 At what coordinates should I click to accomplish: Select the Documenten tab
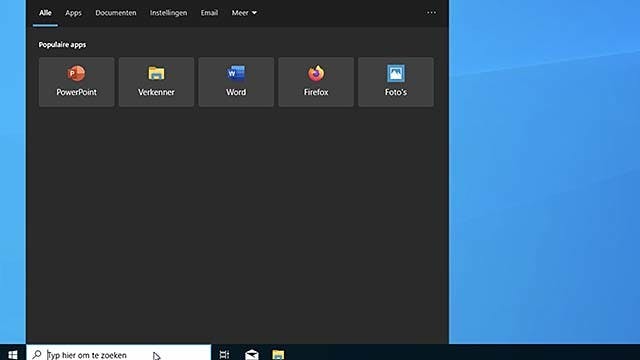coord(116,13)
